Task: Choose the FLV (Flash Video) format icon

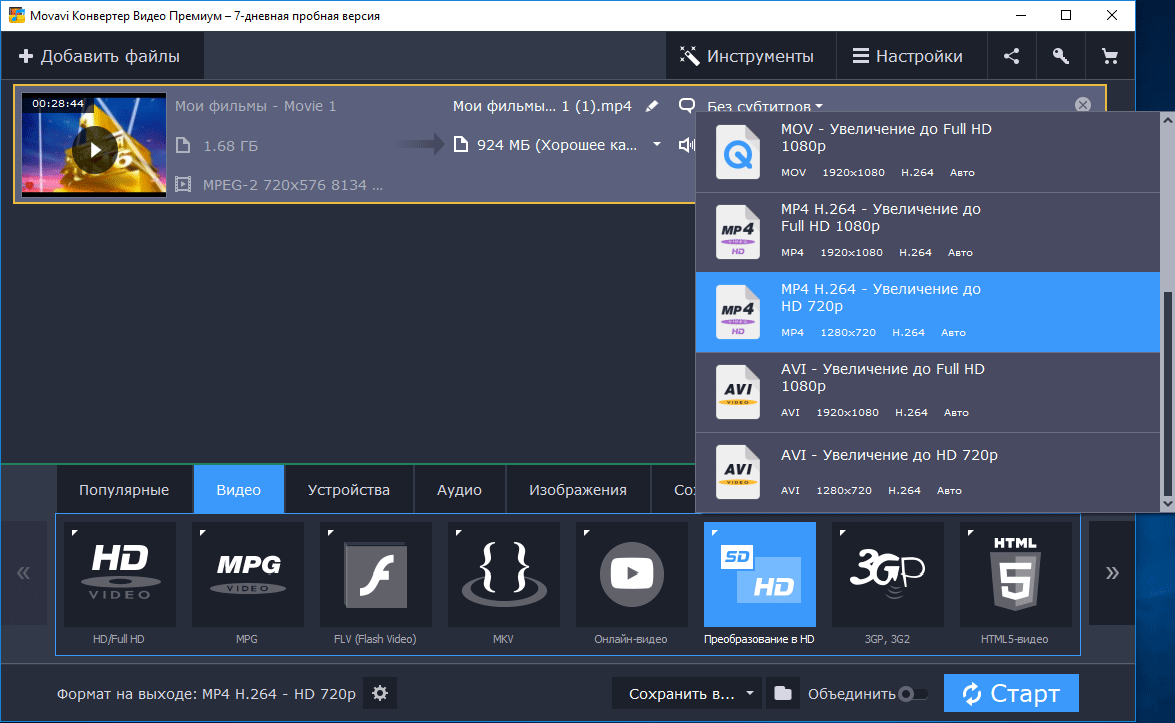Action: pyautogui.click(x=375, y=575)
